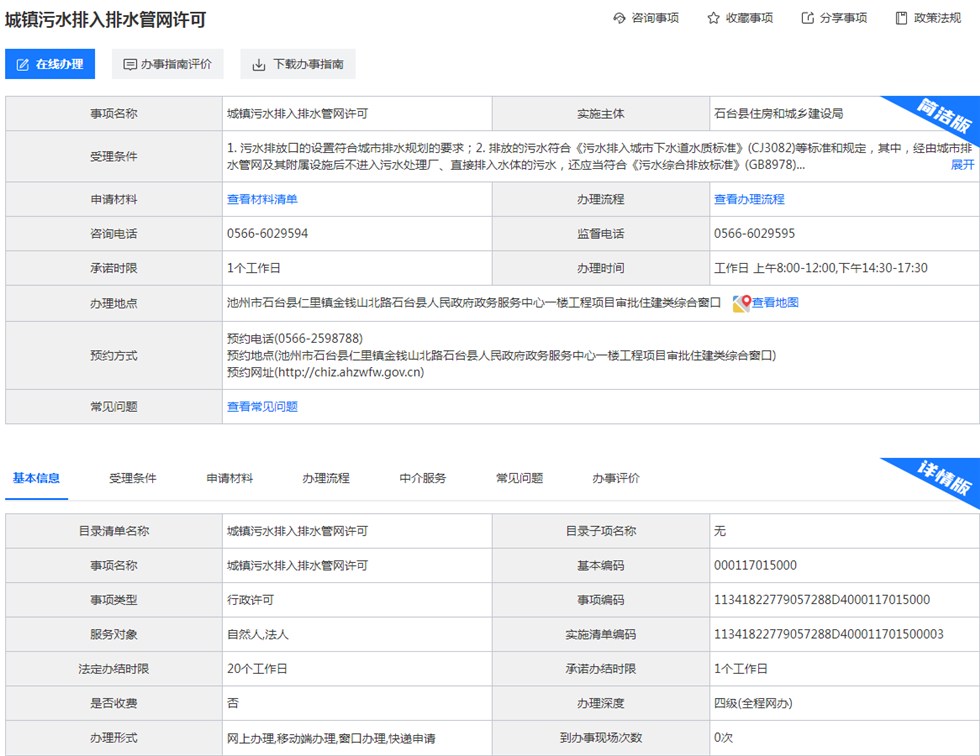The image size is (980, 756).
Task: Start 在线办理 online processing
Action: pos(50,64)
